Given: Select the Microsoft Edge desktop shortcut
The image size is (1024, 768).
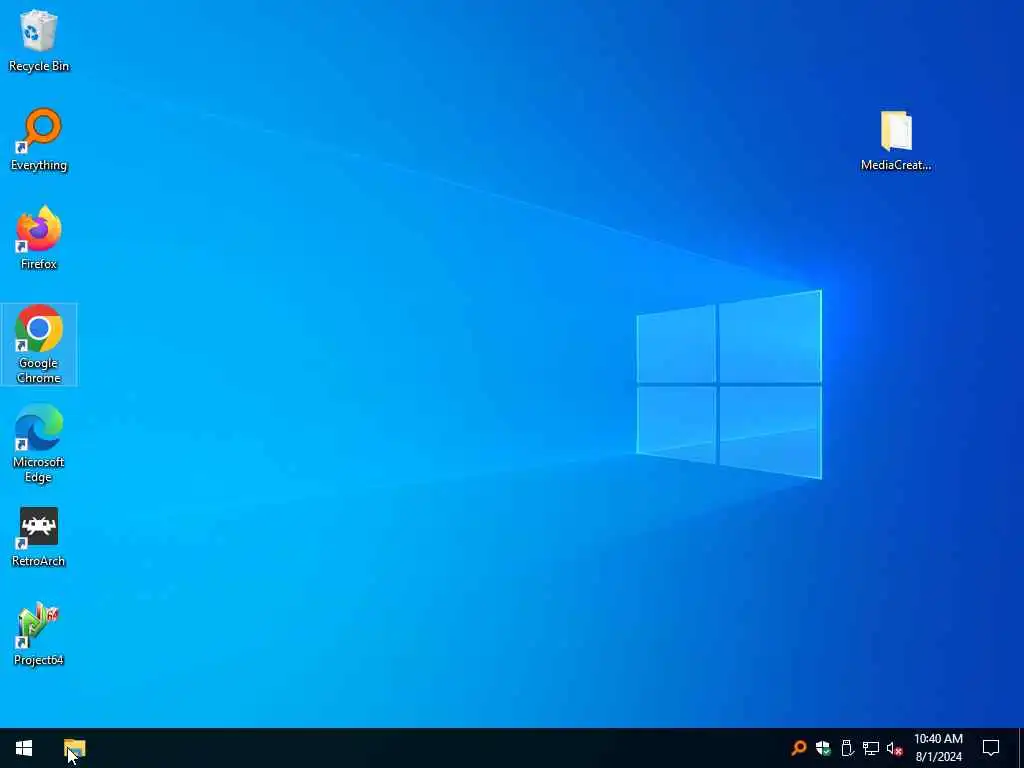Looking at the screenshot, I should [39, 443].
